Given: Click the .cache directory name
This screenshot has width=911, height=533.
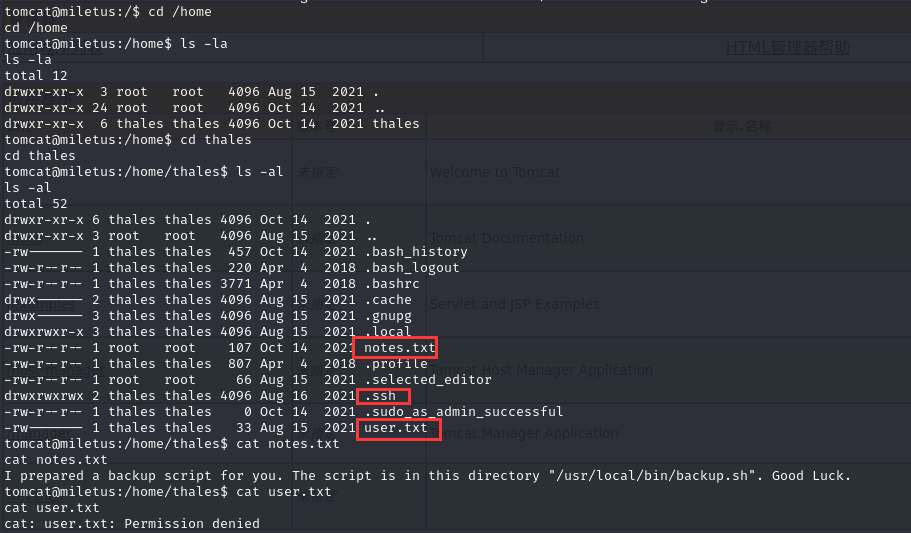Looking at the screenshot, I should tap(388, 300).
